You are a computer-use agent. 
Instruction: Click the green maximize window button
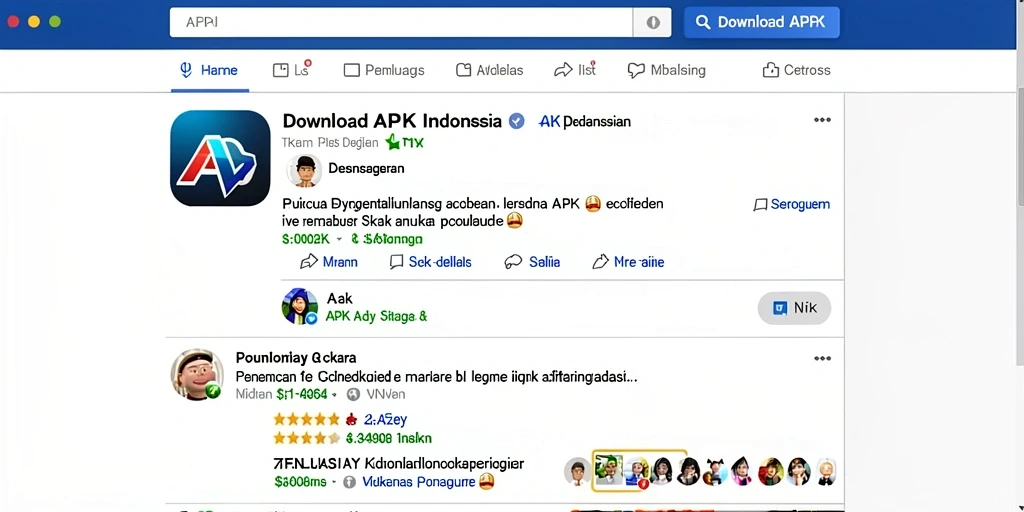pyautogui.click(x=55, y=22)
